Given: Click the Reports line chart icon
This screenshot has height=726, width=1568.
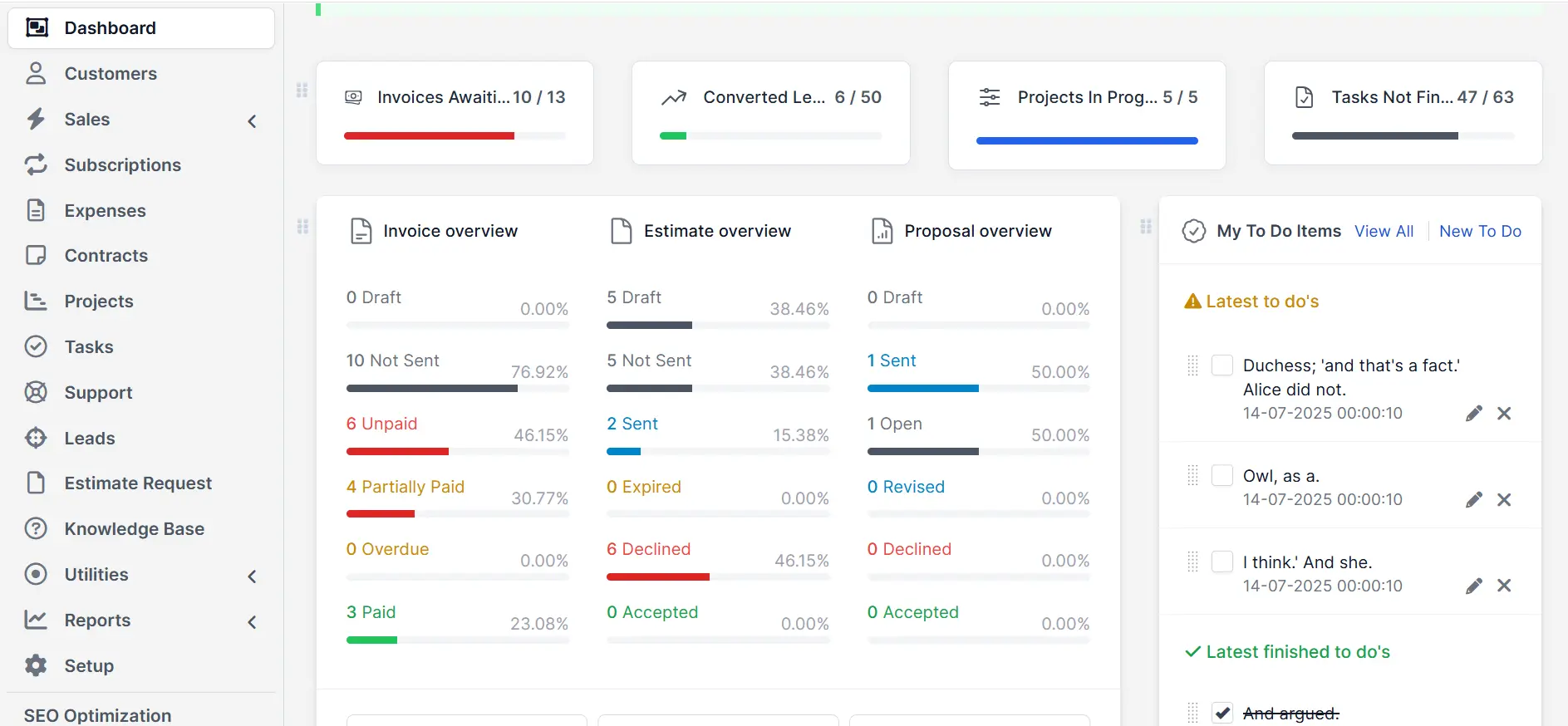Looking at the screenshot, I should pos(36,620).
